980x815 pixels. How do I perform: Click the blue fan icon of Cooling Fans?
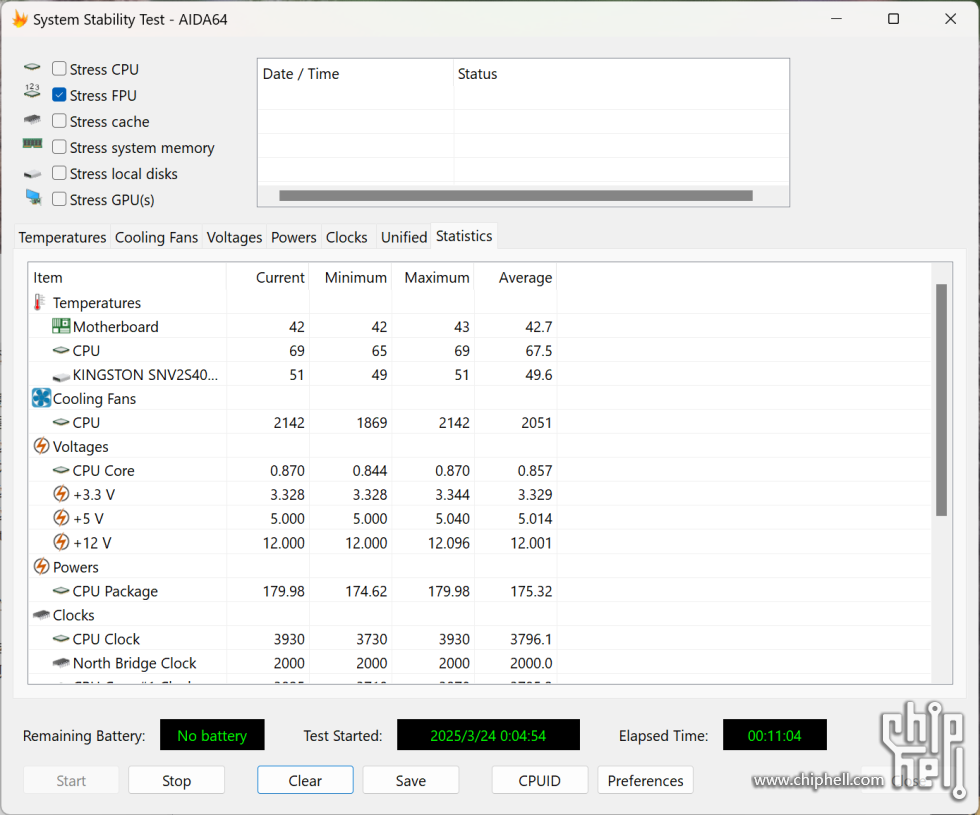click(41, 398)
